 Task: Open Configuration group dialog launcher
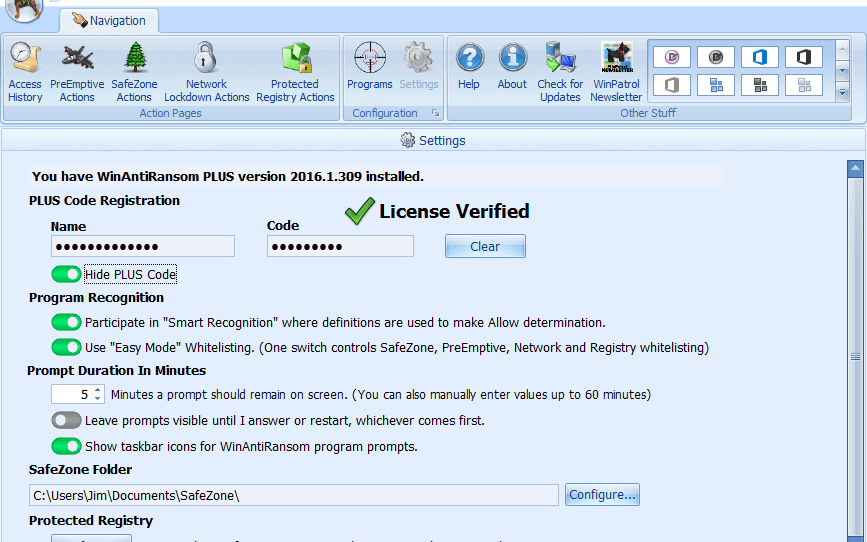(436, 113)
